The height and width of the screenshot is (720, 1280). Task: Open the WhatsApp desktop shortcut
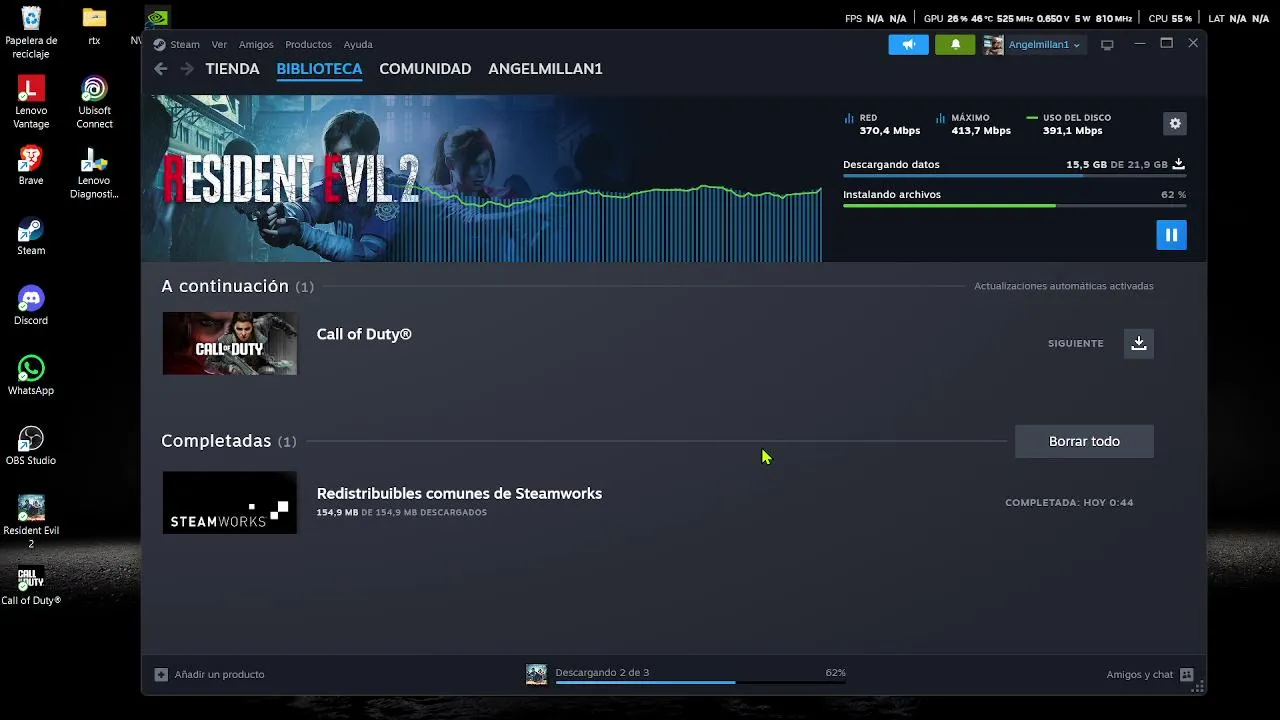click(31, 376)
